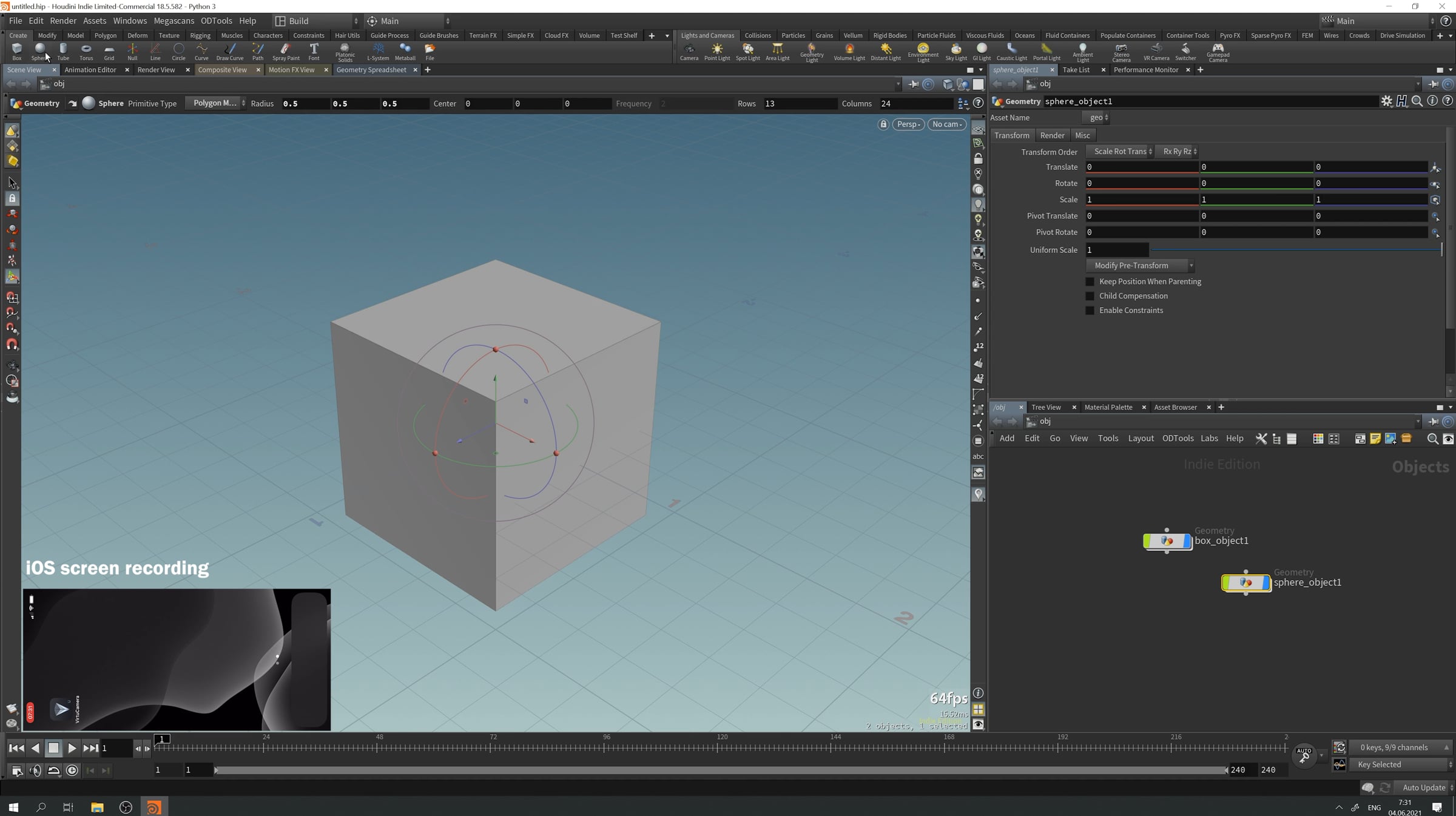This screenshot has height=816, width=1456.
Task: Toggle the viewport view lock icon
Action: 883,124
